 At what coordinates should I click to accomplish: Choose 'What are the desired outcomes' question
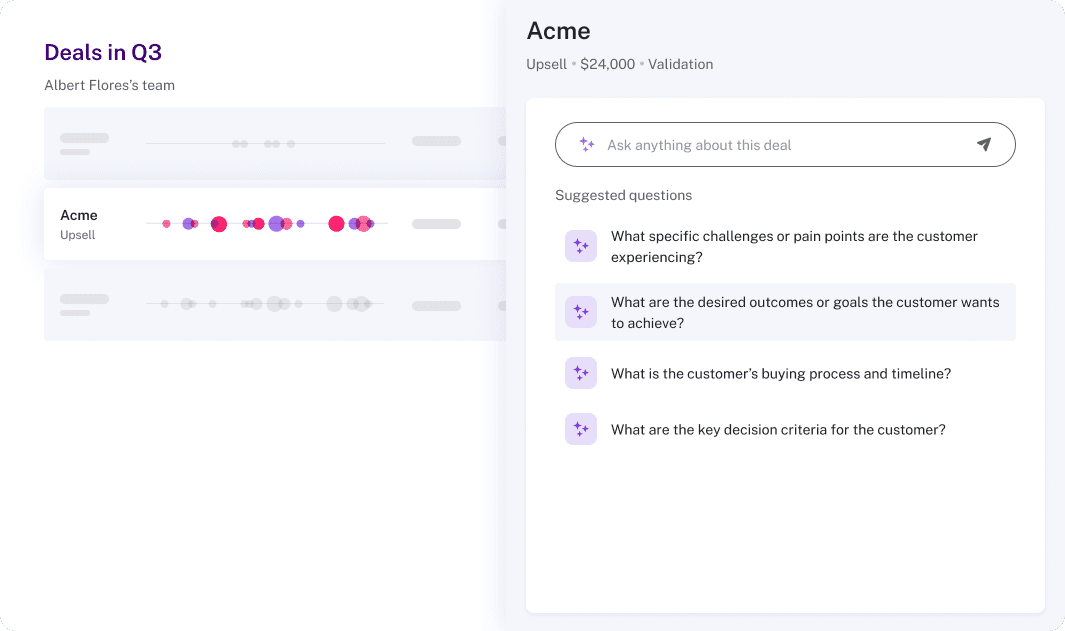pyautogui.click(x=804, y=312)
